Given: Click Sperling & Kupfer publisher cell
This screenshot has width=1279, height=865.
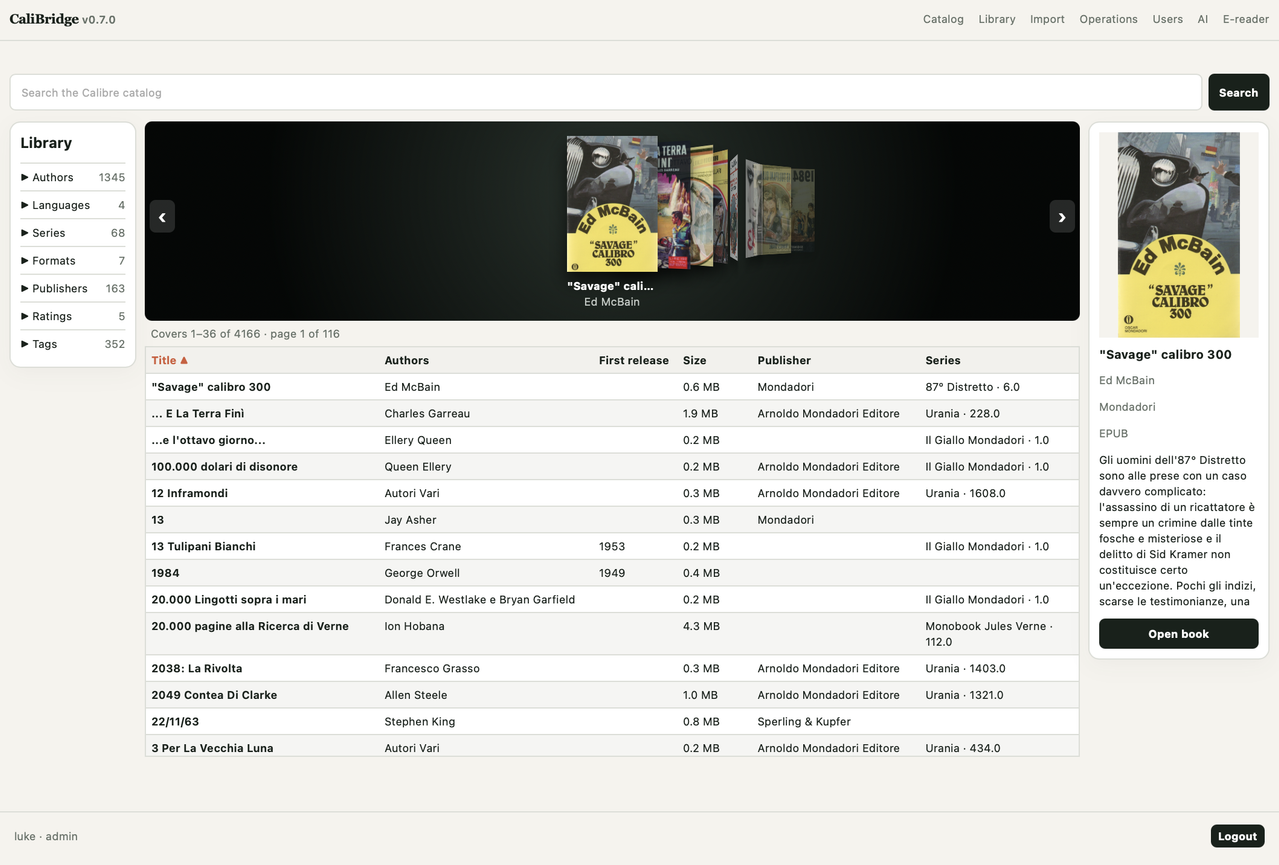Looking at the screenshot, I should (804, 721).
